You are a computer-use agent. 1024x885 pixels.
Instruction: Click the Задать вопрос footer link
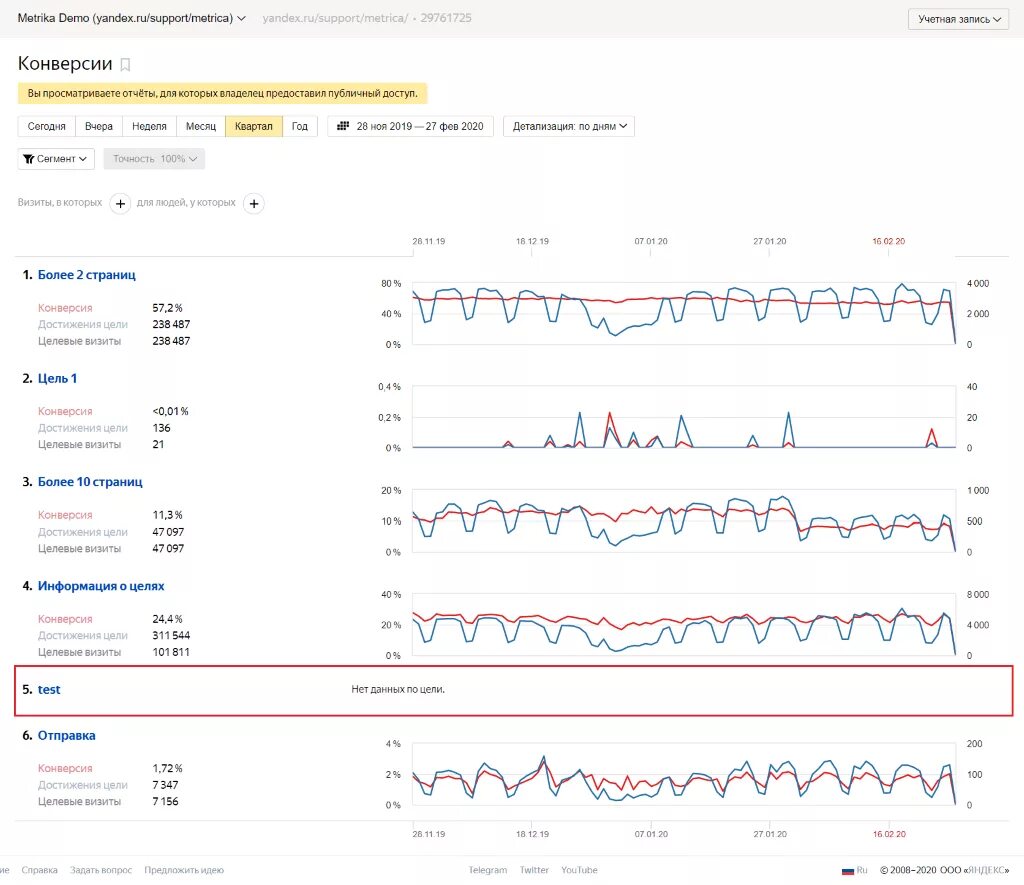(101, 870)
